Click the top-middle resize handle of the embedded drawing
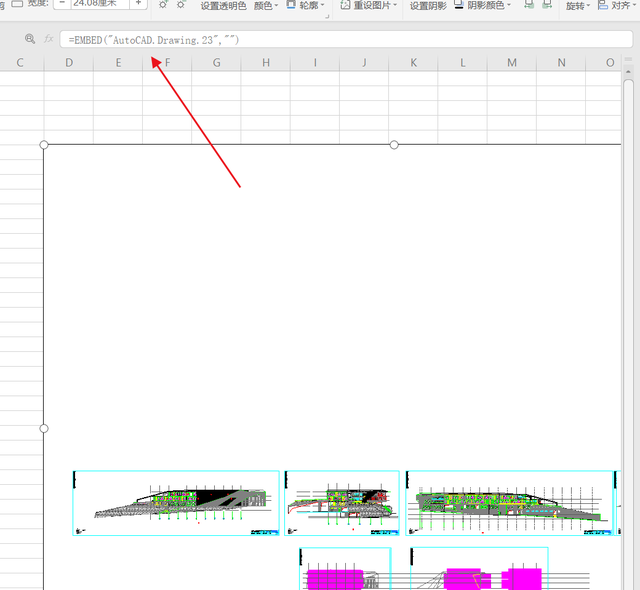Screen dimensions: 640x590 tap(394, 144)
